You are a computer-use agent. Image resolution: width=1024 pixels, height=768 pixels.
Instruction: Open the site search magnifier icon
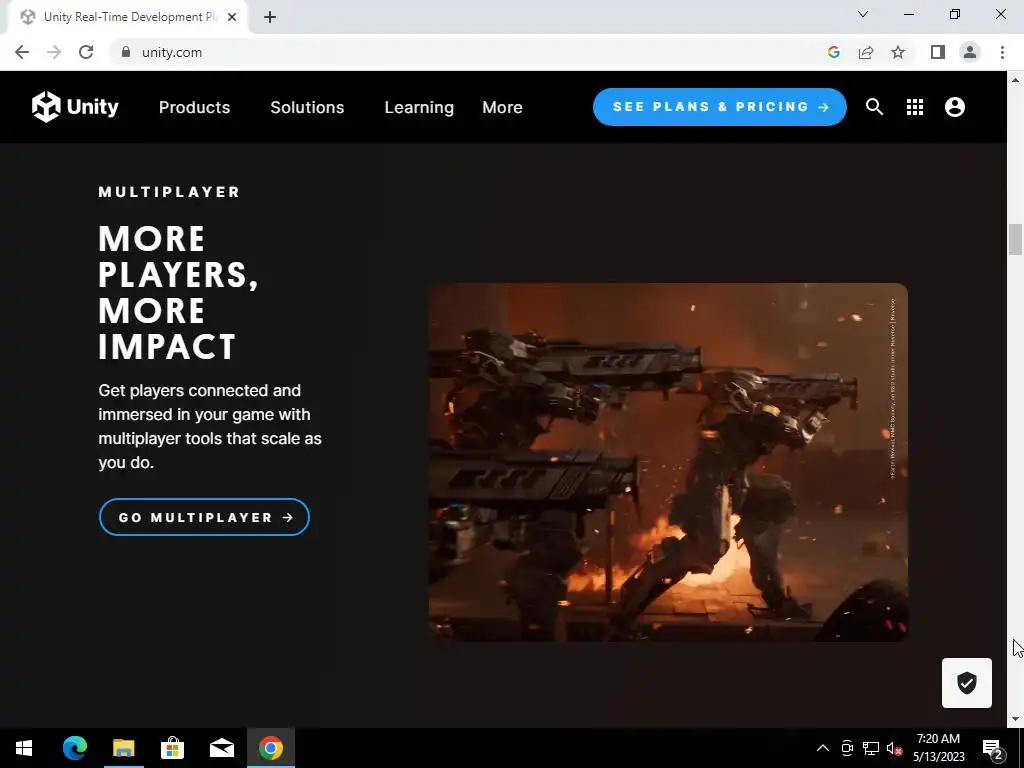(874, 106)
